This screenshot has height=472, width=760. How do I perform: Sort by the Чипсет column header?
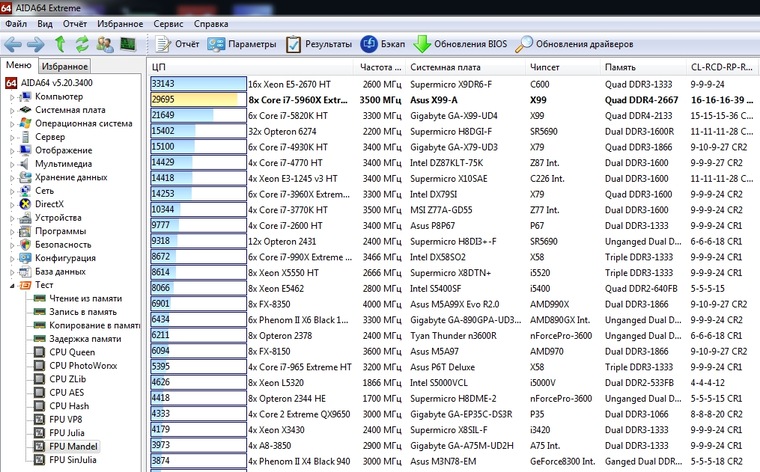pos(562,67)
